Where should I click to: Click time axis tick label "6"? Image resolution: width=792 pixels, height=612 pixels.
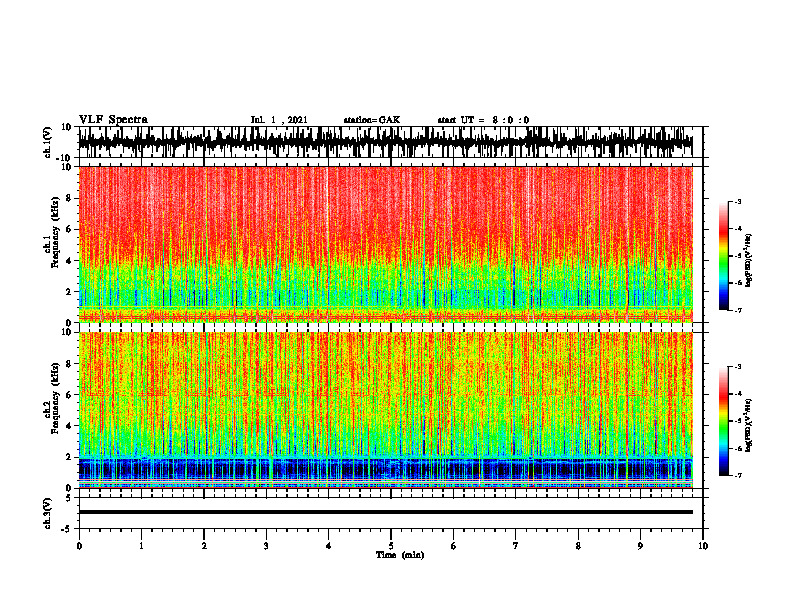[454, 546]
